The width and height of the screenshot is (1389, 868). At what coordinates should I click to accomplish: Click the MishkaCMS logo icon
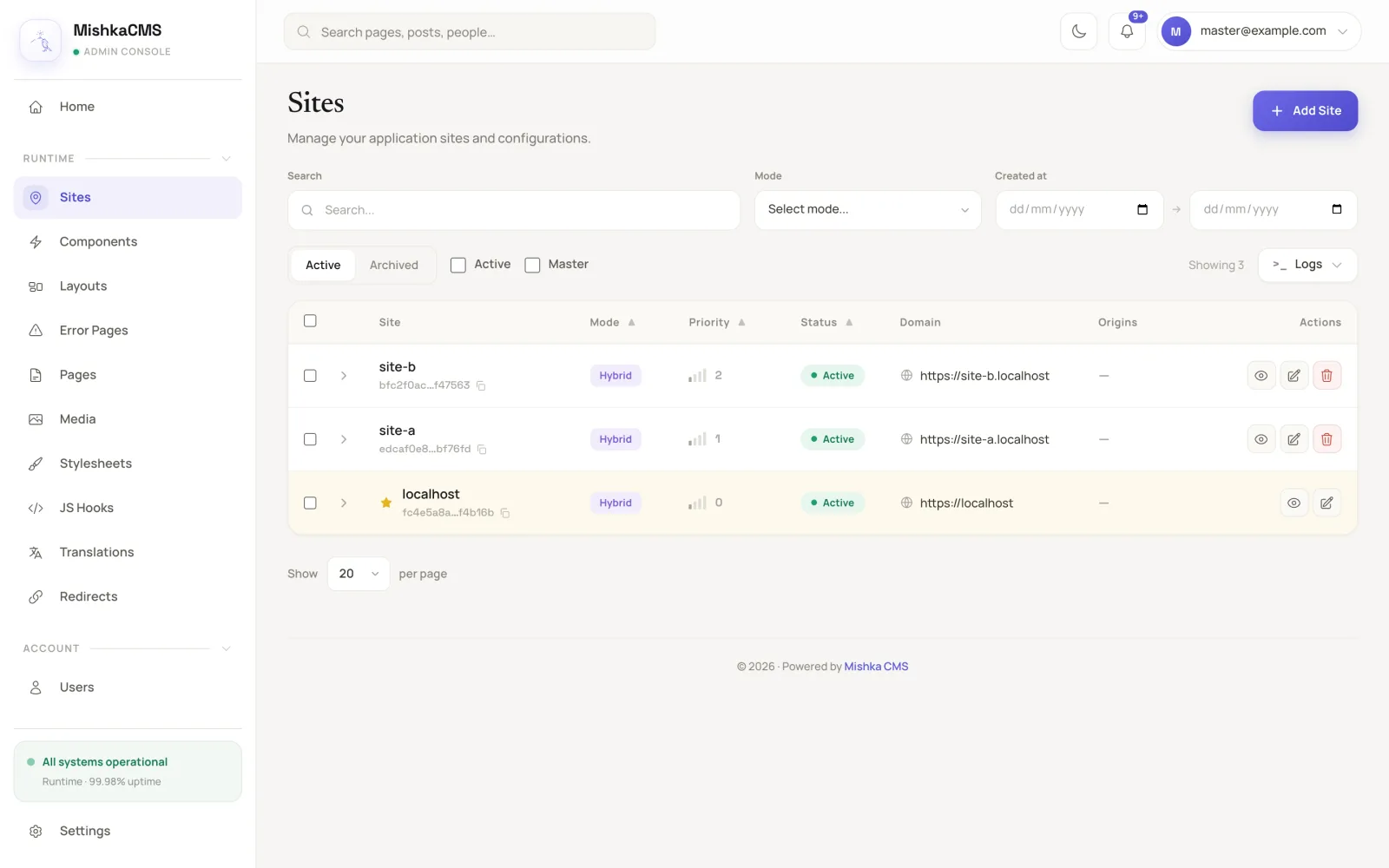tap(41, 40)
